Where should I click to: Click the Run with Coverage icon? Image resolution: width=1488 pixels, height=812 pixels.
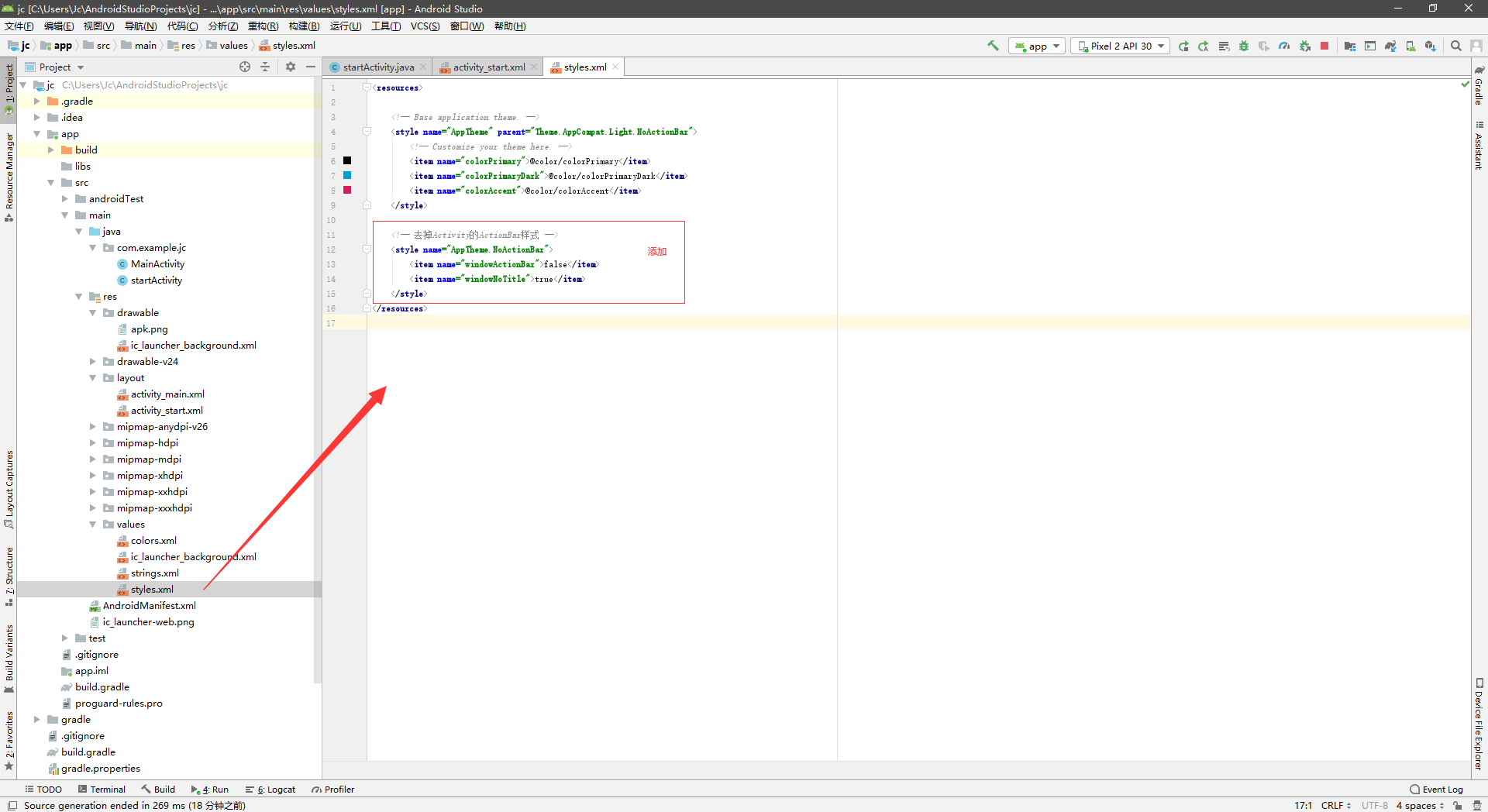tap(1264, 46)
